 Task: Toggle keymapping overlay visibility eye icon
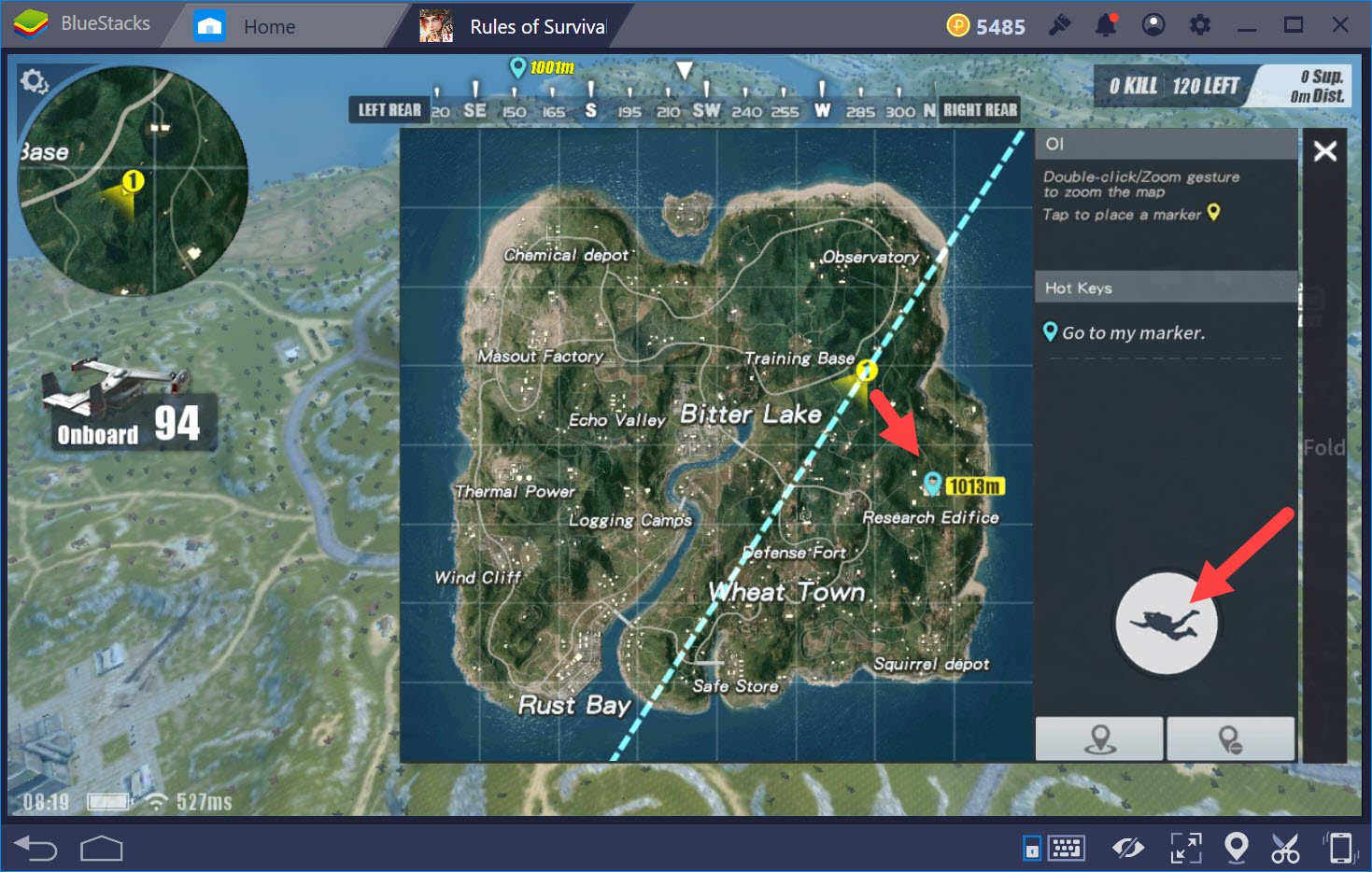(x=1128, y=848)
